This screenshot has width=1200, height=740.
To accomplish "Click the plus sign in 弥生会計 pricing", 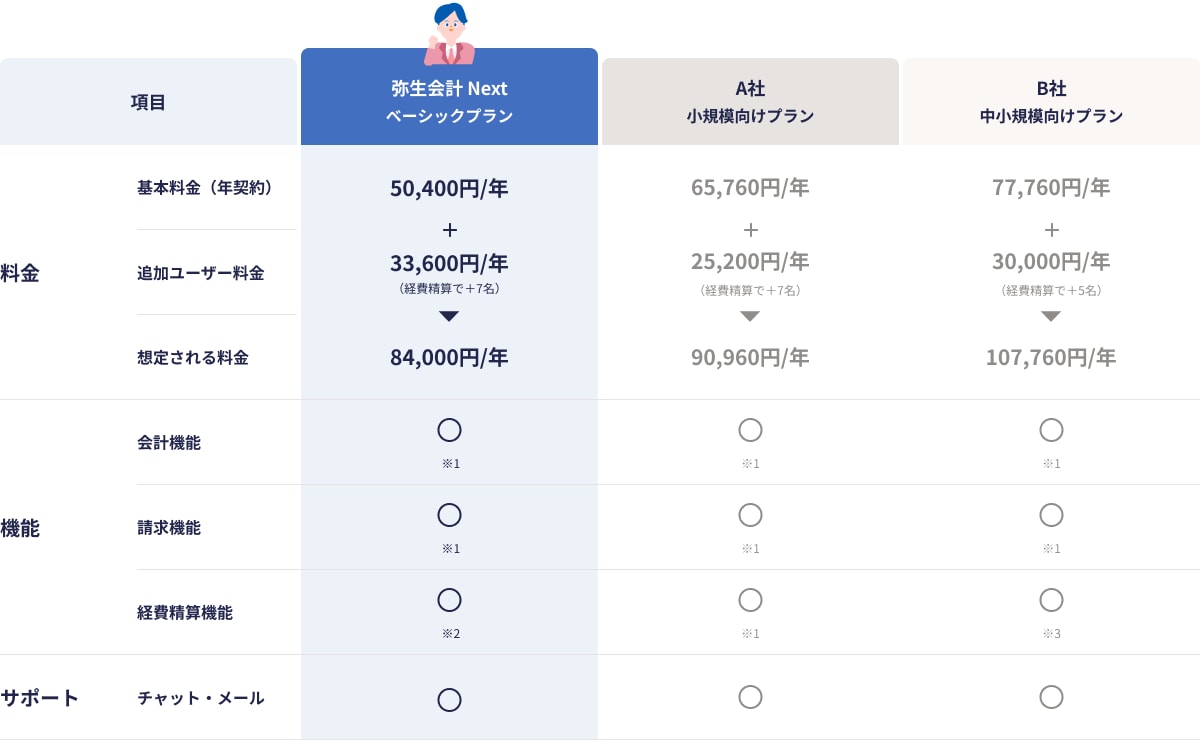I will pyautogui.click(x=449, y=230).
